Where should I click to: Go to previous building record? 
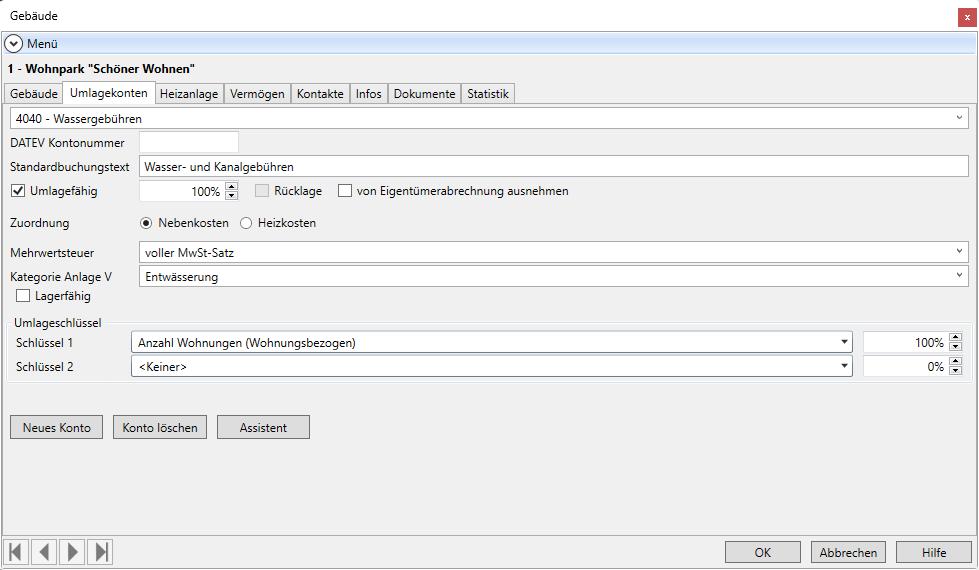coord(44,552)
